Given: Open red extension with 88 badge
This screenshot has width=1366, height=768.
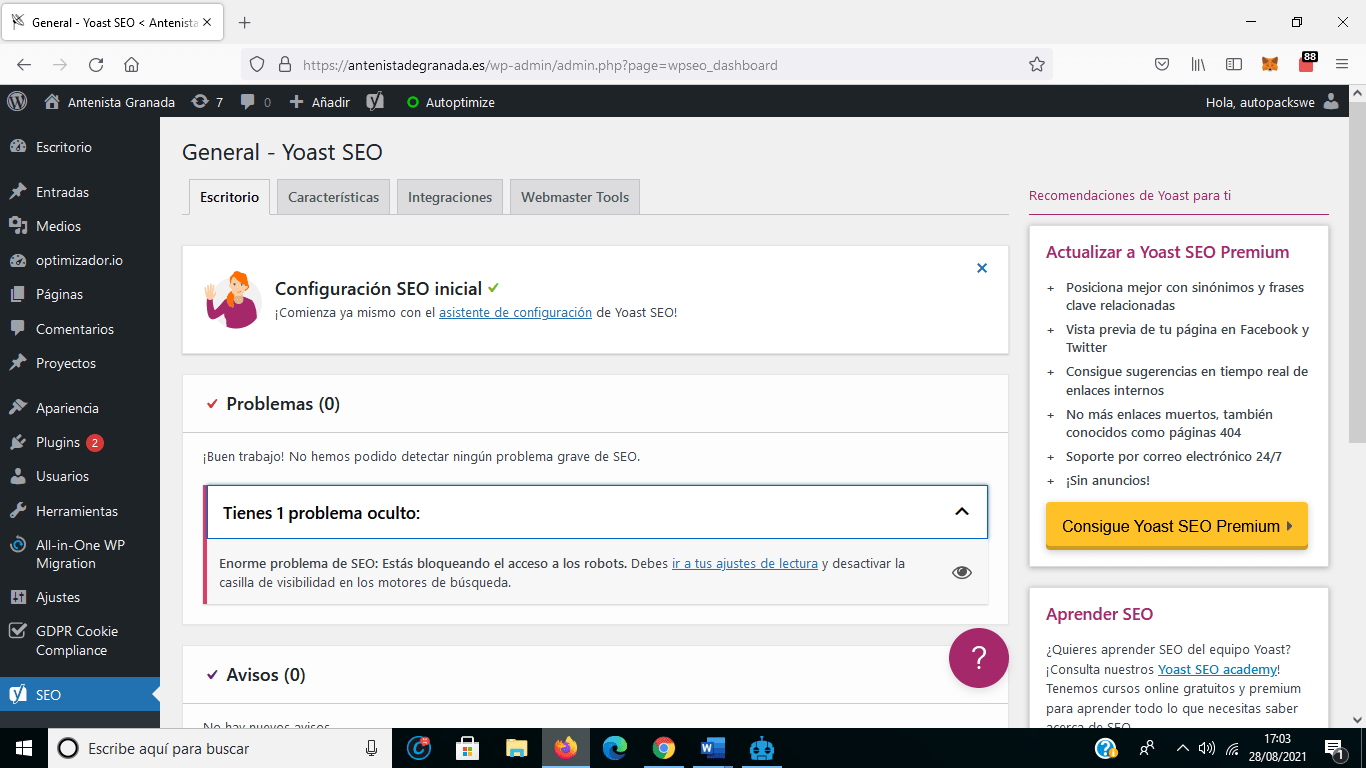Looking at the screenshot, I should tap(1306, 63).
